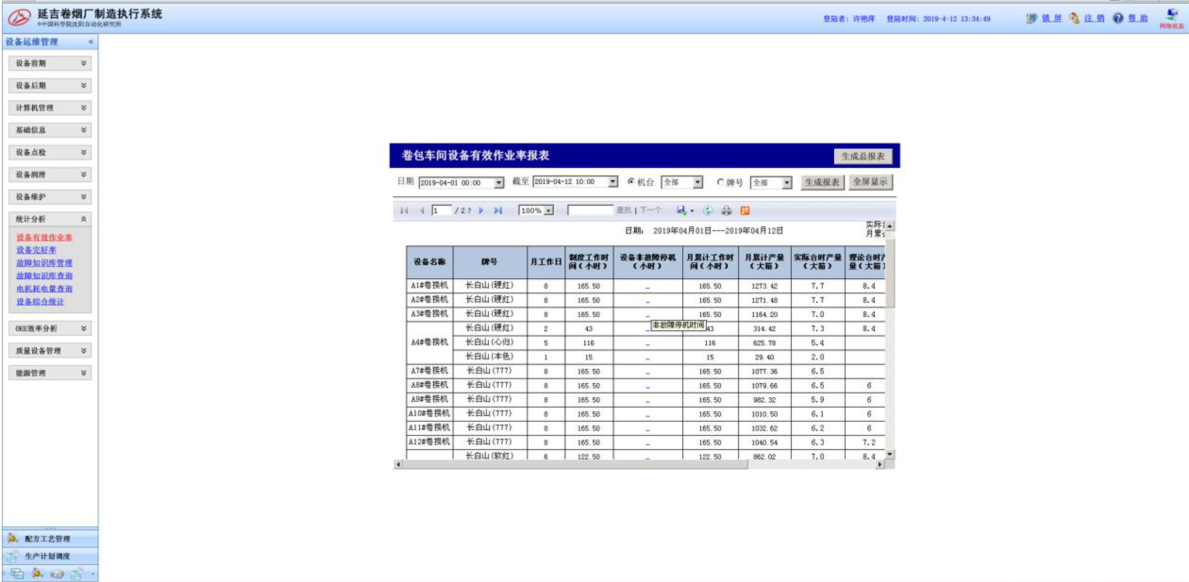Viewport: 1189px width, 582px height.
Task: Click the 生成总报表 button
Action: pyautogui.click(x=863, y=156)
